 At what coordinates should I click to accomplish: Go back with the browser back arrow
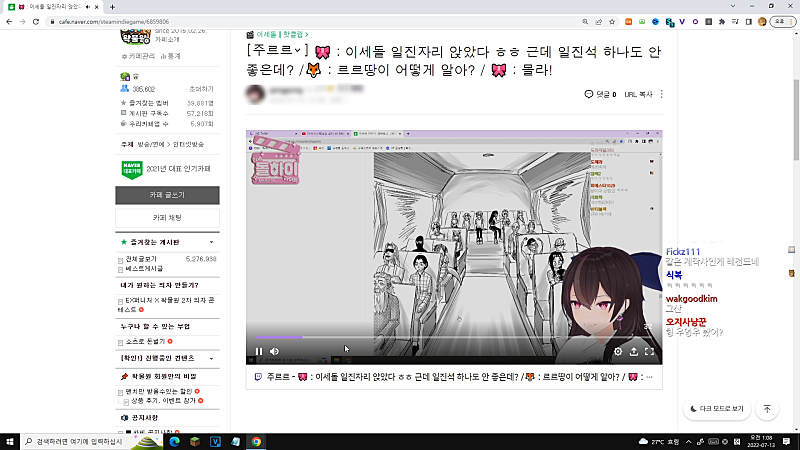tap(9, 21)
